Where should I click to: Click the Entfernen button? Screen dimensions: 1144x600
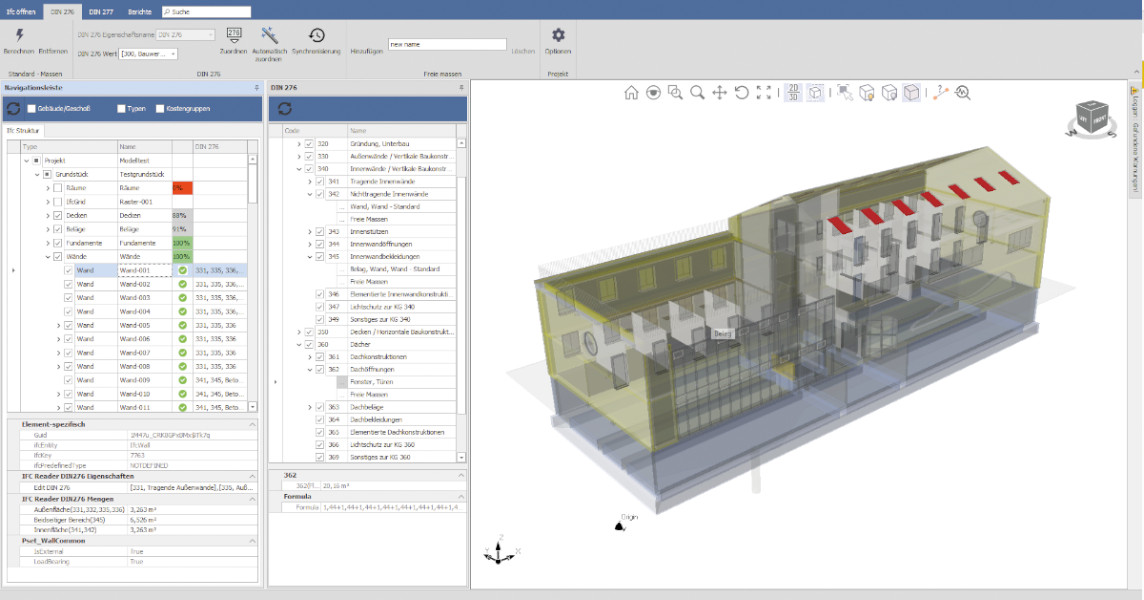53,52
